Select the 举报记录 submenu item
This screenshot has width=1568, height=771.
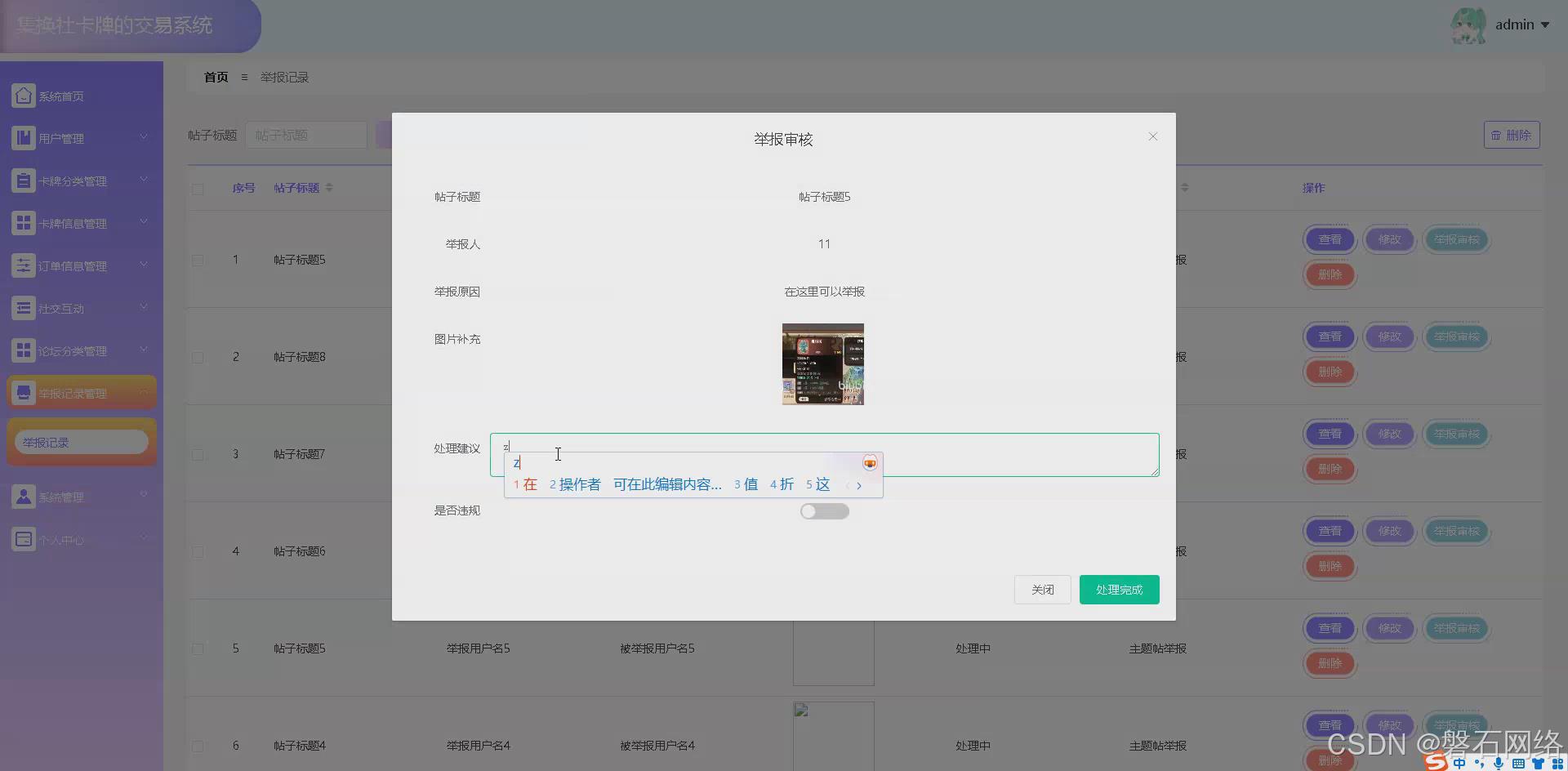[81, 442]
